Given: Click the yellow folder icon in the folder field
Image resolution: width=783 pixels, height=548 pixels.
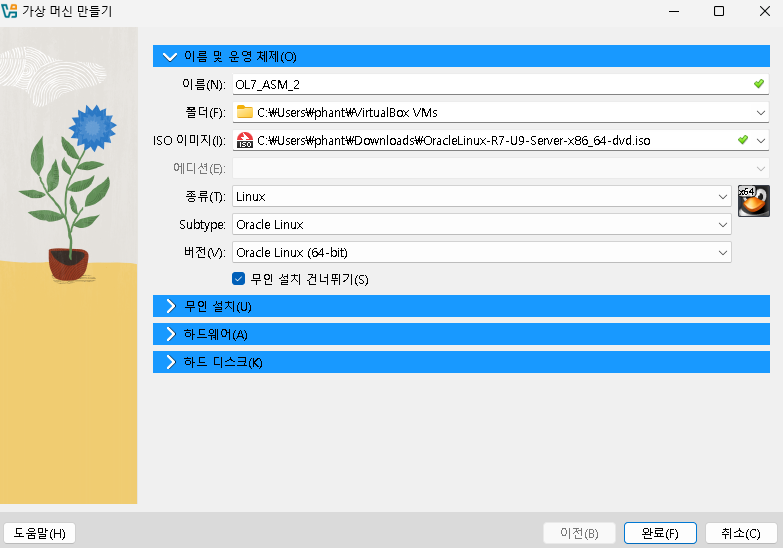Looking at the screenshot, I should click(x=244, y=112).
